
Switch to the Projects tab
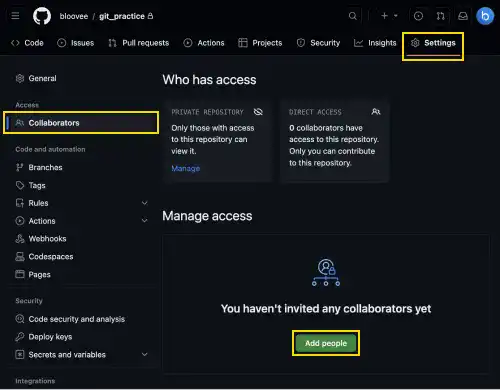click(x=260, y=43)
